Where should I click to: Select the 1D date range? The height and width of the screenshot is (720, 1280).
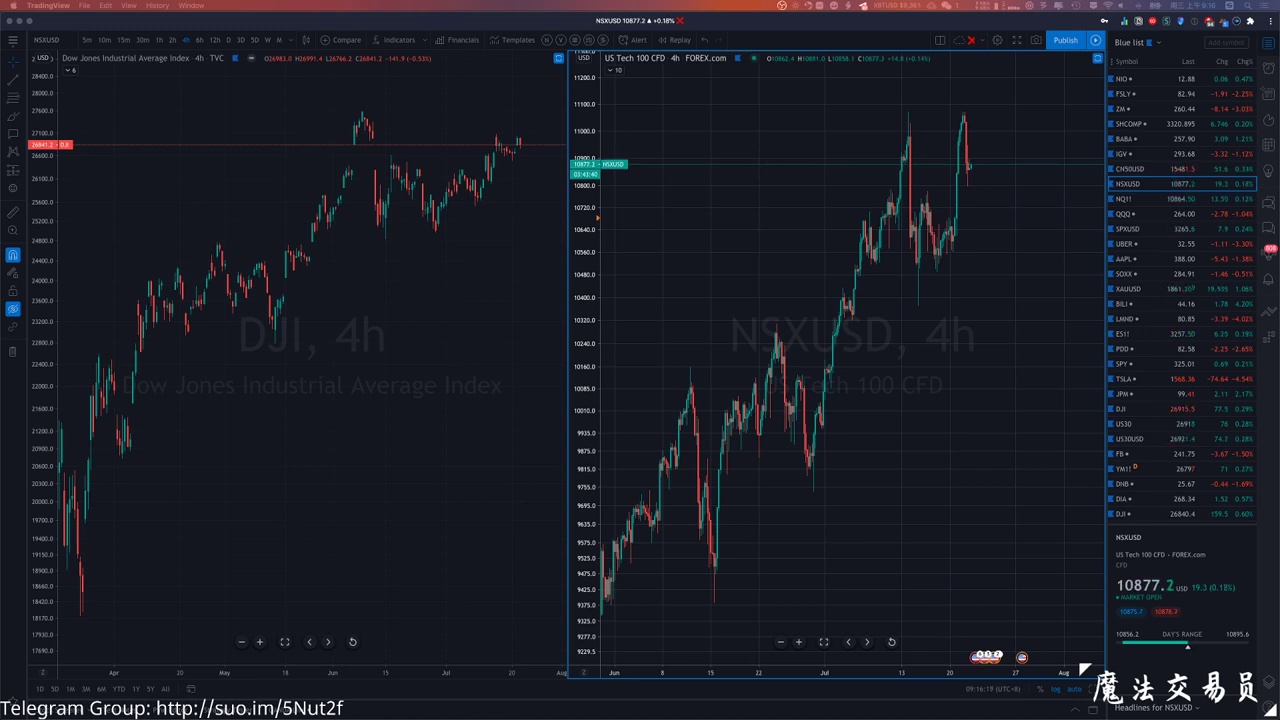tap(40, 689)
